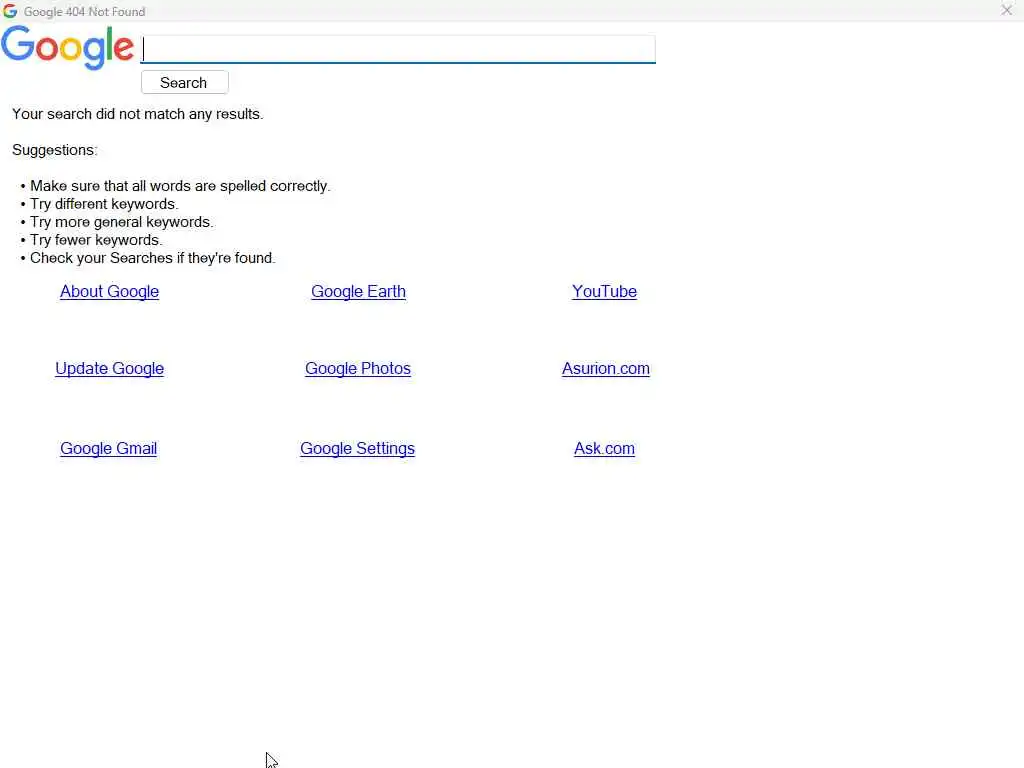This screenshot has height=768, width=1024.
Task: Open the Update Google link
Action: click(110, 368)
